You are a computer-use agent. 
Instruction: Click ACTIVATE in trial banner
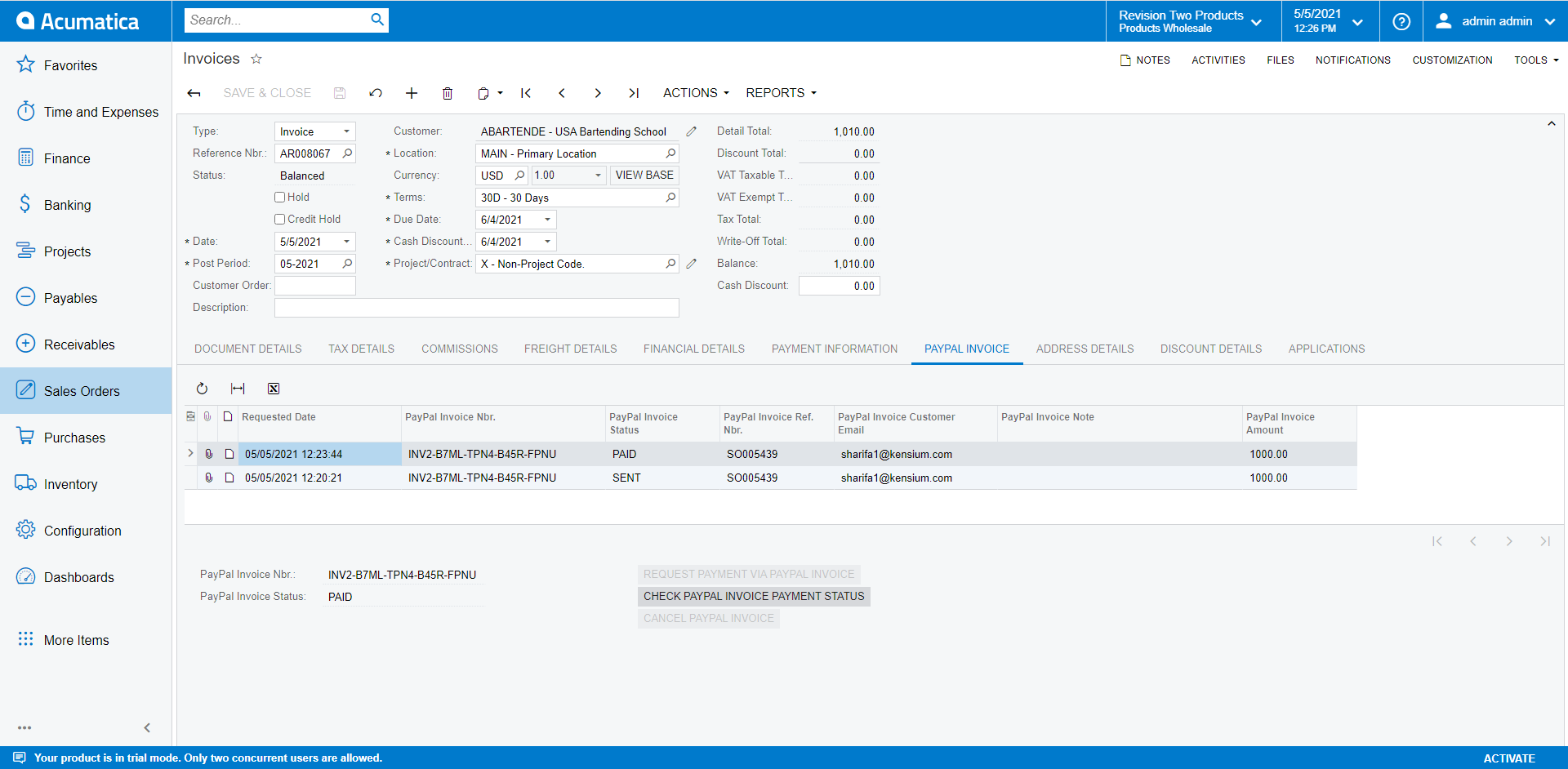(x=1509, y=758)
